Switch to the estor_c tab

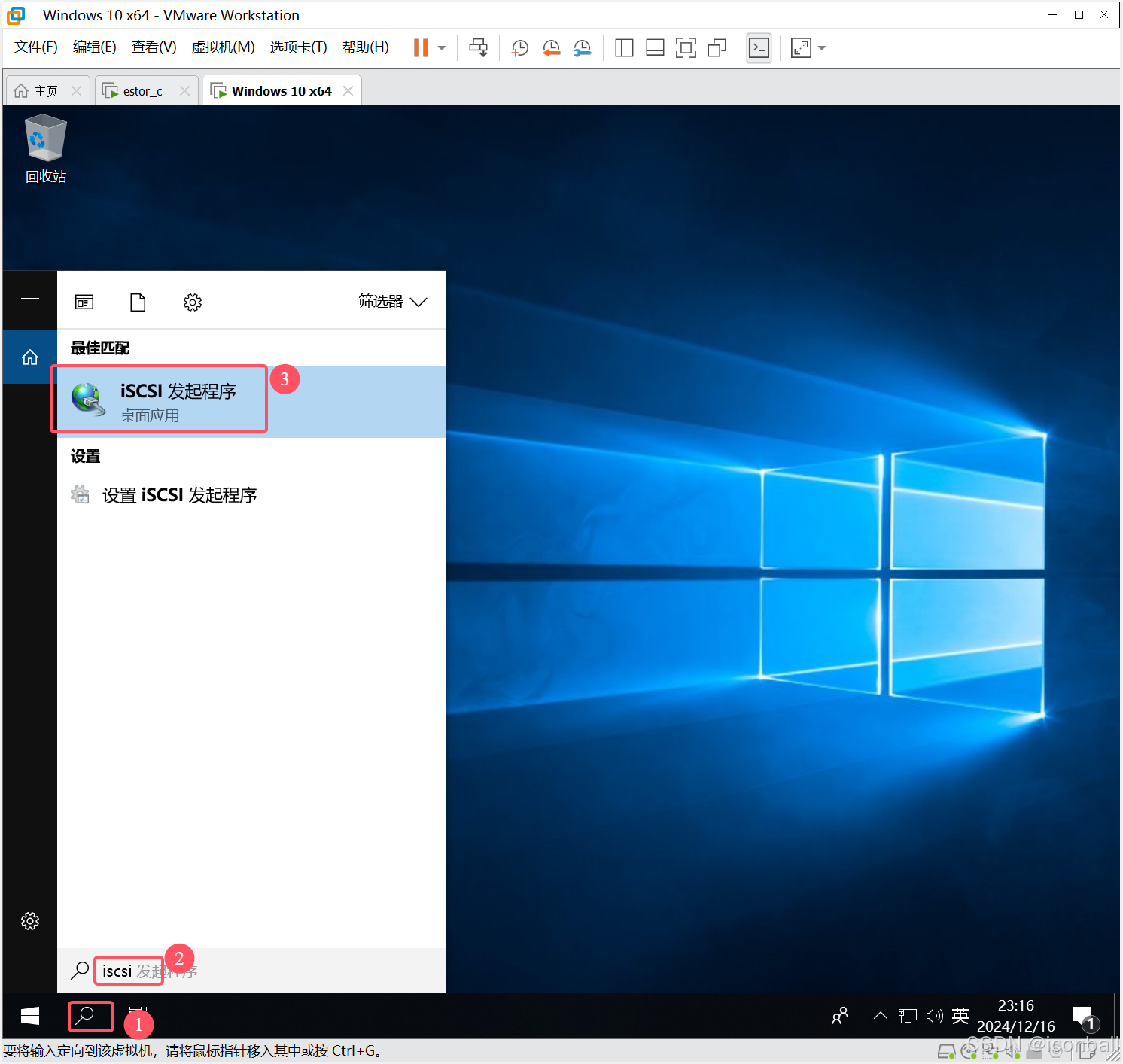coord(142,91)
